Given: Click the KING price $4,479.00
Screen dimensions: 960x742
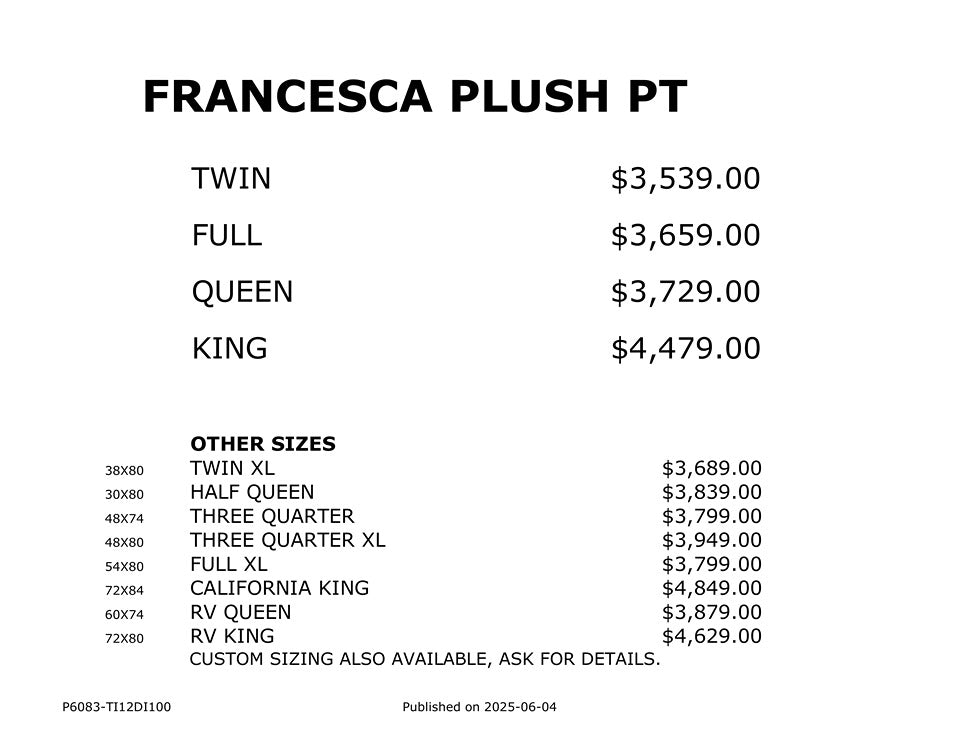Looking at the screenshot, I should click(685, 349).
